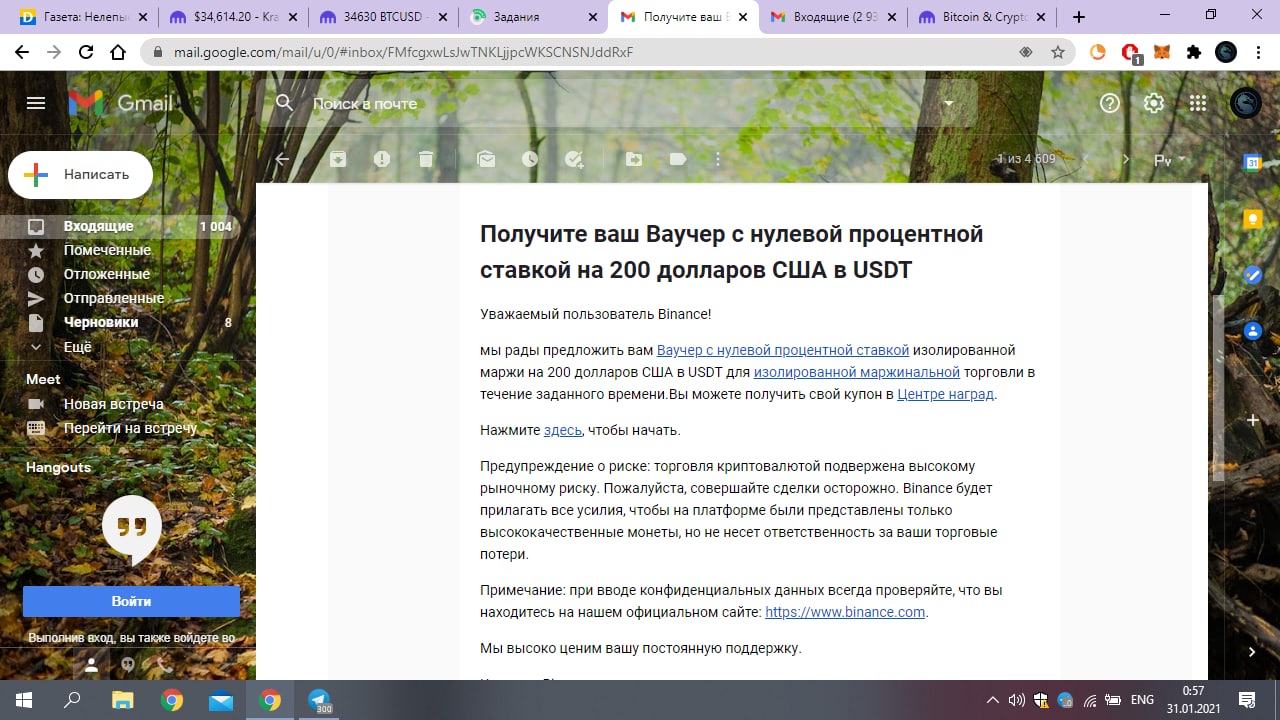Open File Explorer from the taskbar
This screenshot has width=1280, height=720.
coord(122,700)
